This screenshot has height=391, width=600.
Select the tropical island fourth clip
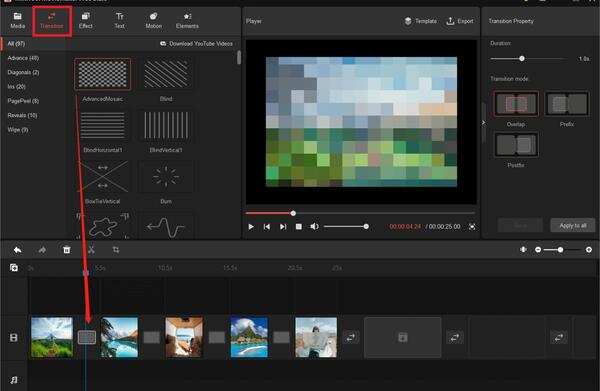point(249,337)
